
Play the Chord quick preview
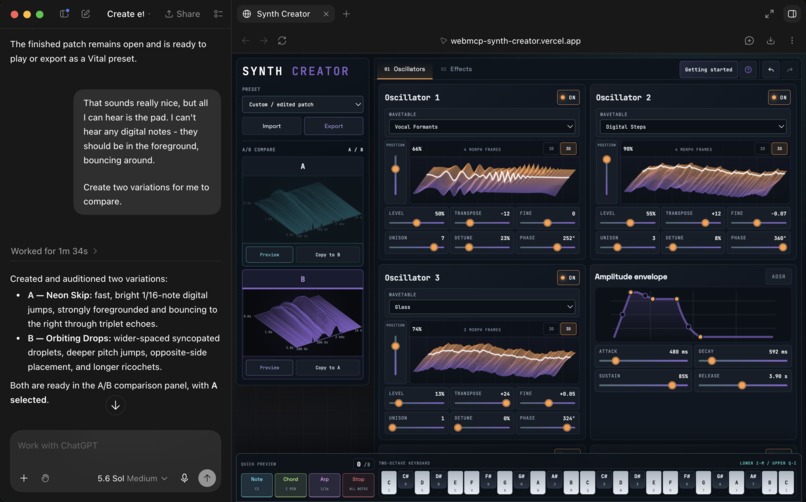tap(290, 484)
